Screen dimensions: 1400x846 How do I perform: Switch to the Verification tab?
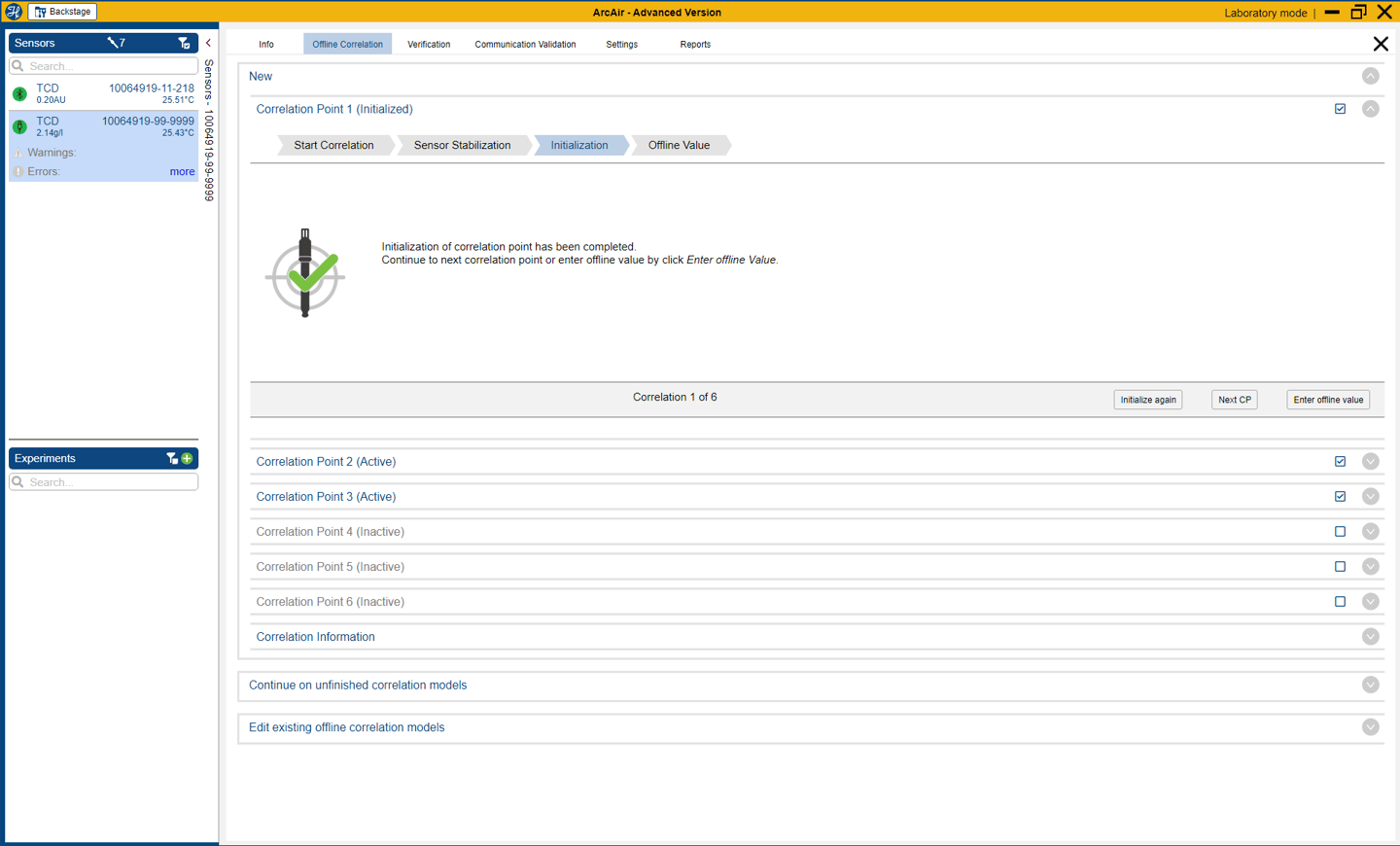[x=429, y=44]
